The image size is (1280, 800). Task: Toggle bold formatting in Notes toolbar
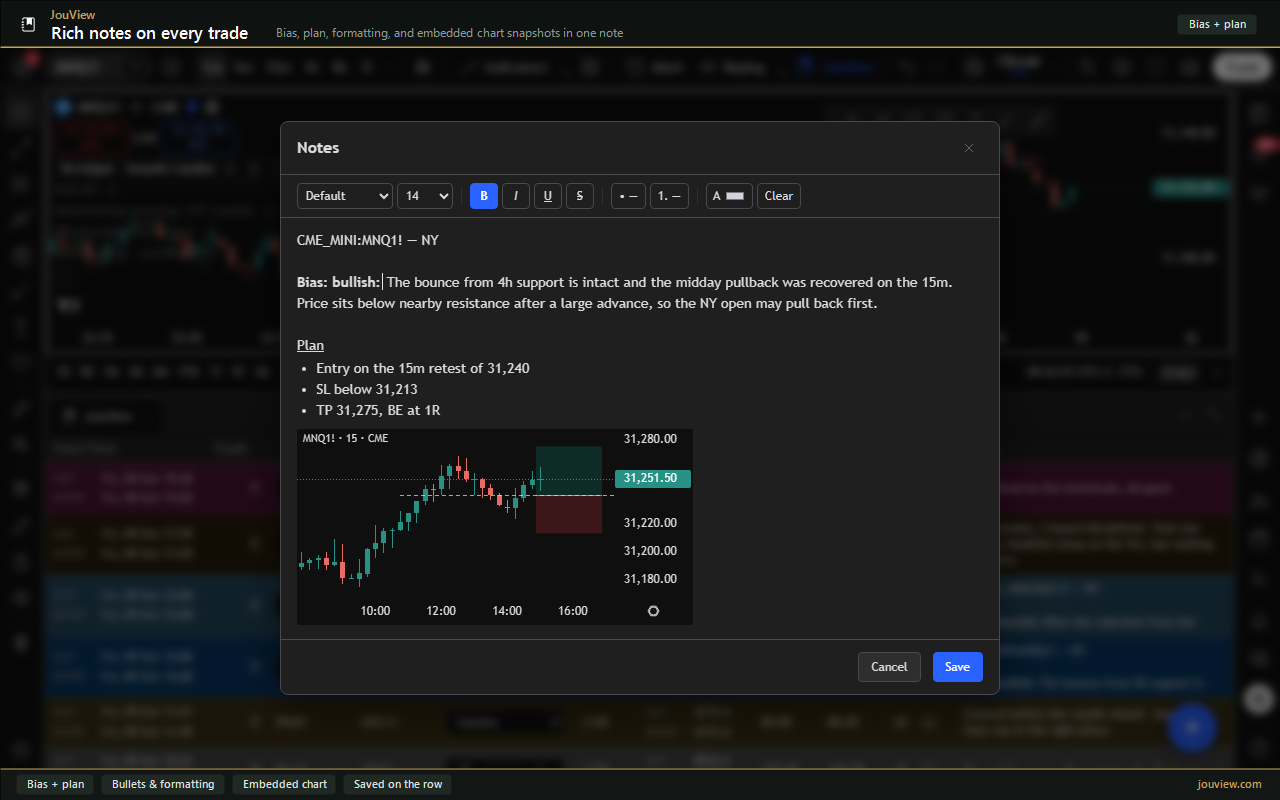tap(484, 196)
